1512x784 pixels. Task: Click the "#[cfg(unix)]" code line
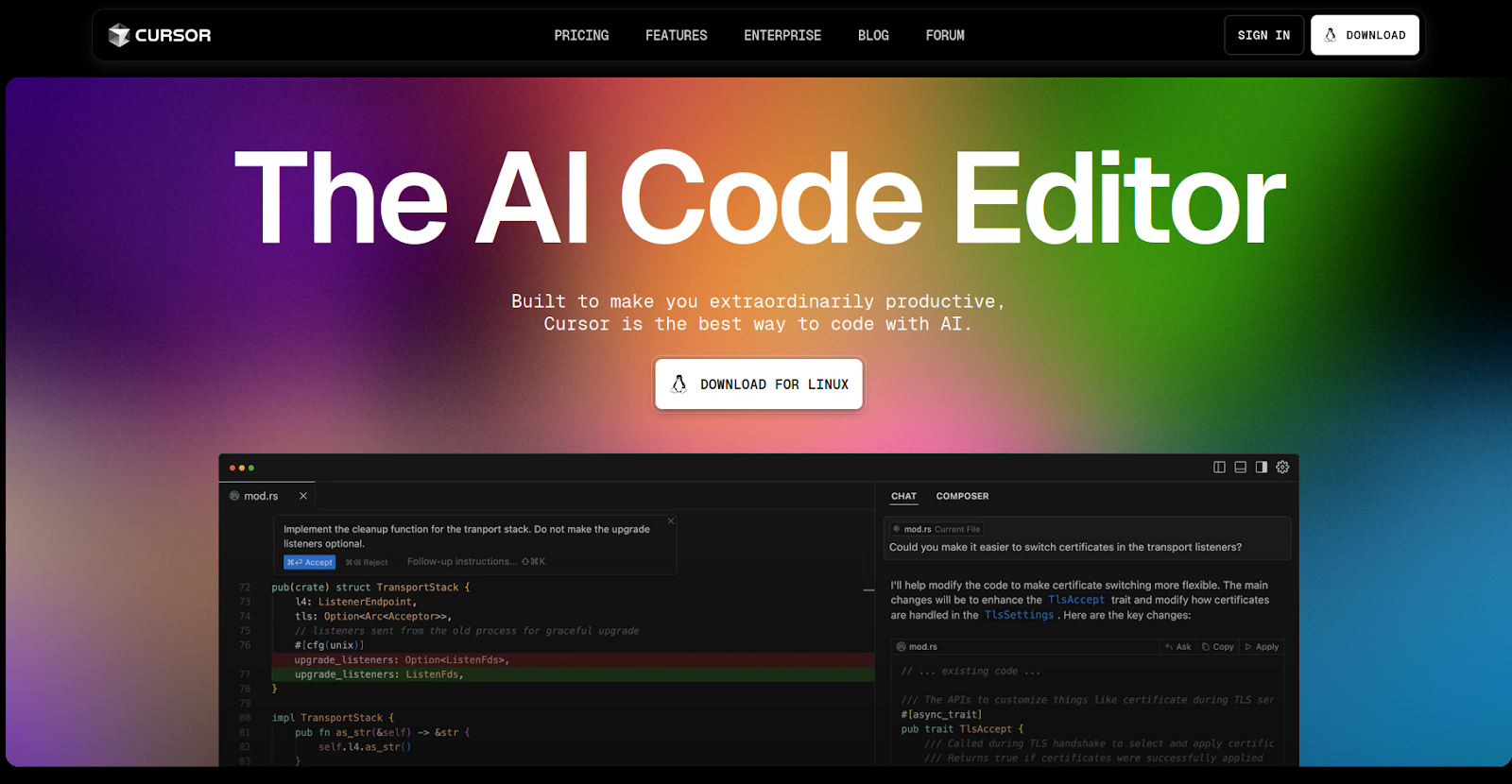[x=329, y=645]
